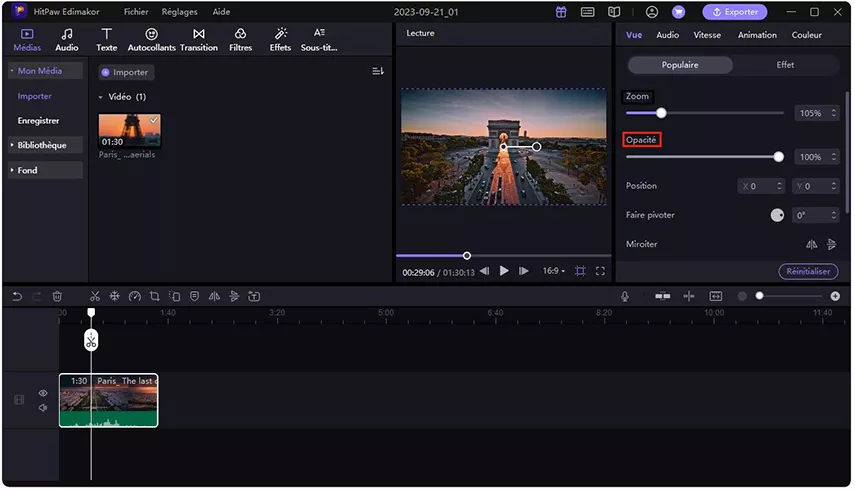Select the Populaire toggle option
Image resolution: width=855 pixels, height=492 pixels.
point(680,65)
